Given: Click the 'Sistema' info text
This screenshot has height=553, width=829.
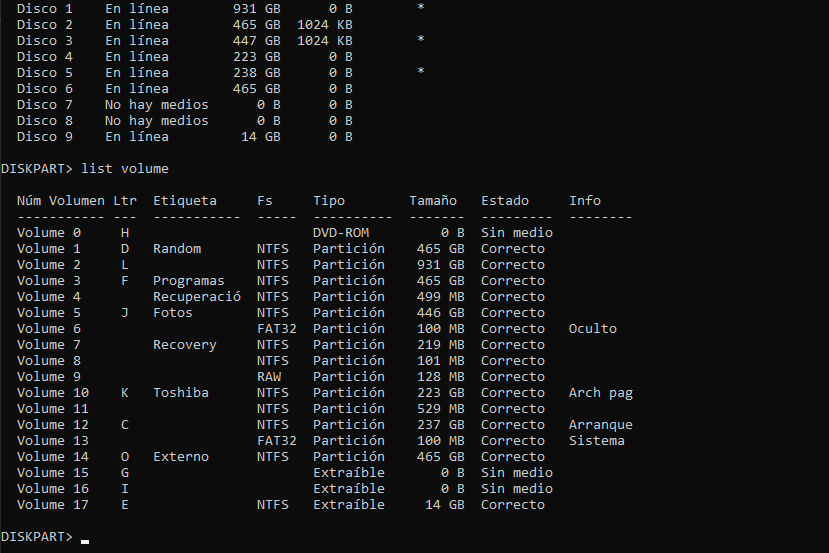Looking at the screenshot, I should [x=597, y=440].
